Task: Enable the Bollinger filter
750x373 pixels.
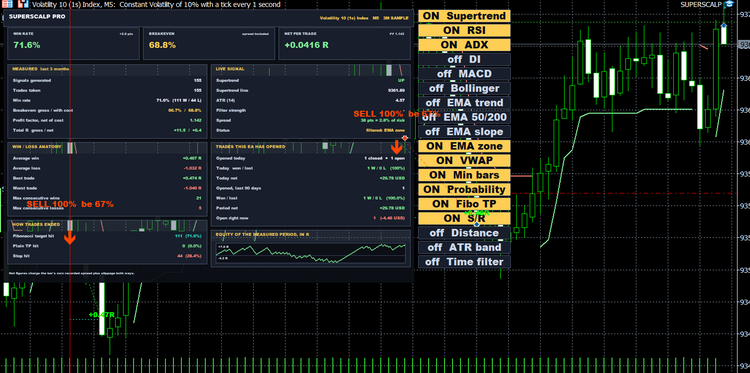Action: click(464, 88)
